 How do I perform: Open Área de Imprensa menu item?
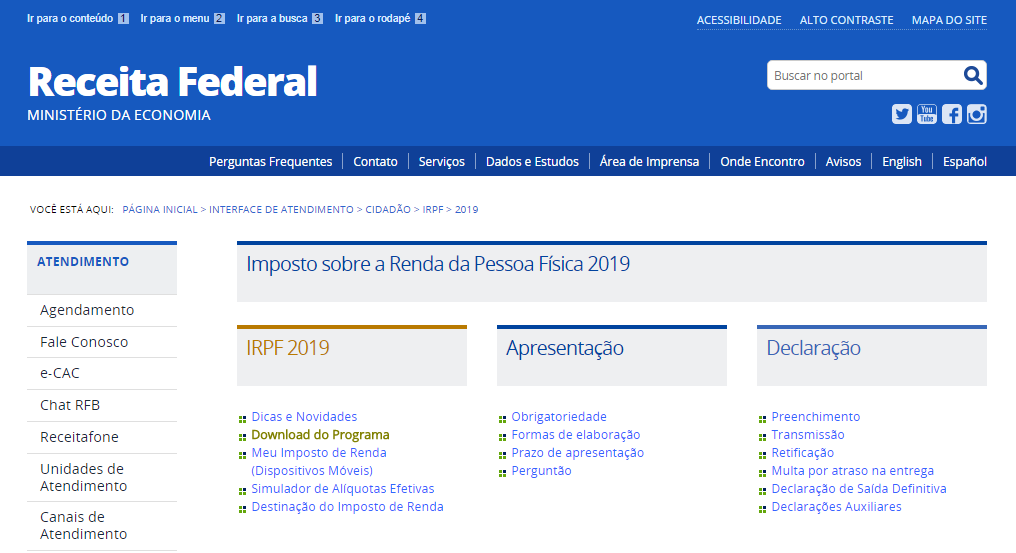click(x=649, y=161)
